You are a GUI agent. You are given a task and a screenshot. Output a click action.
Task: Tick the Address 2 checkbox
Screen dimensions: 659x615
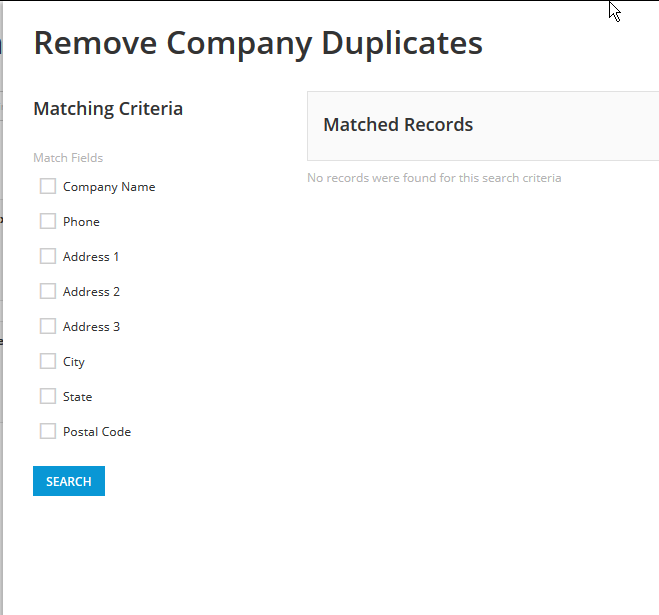(x=47, y=291)
